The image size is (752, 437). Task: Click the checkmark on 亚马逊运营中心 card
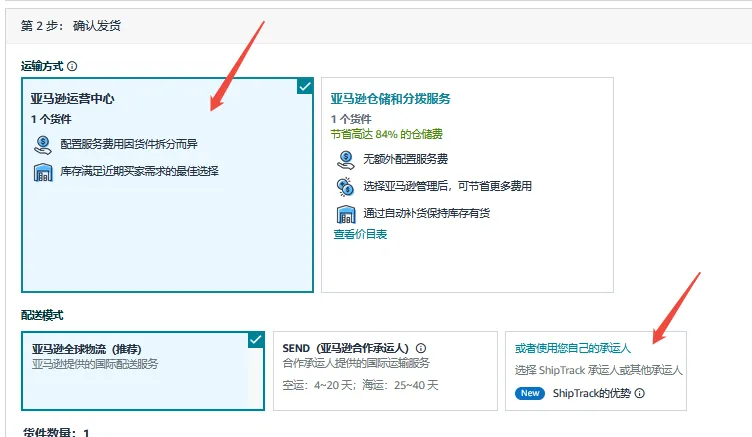(305, 86)
